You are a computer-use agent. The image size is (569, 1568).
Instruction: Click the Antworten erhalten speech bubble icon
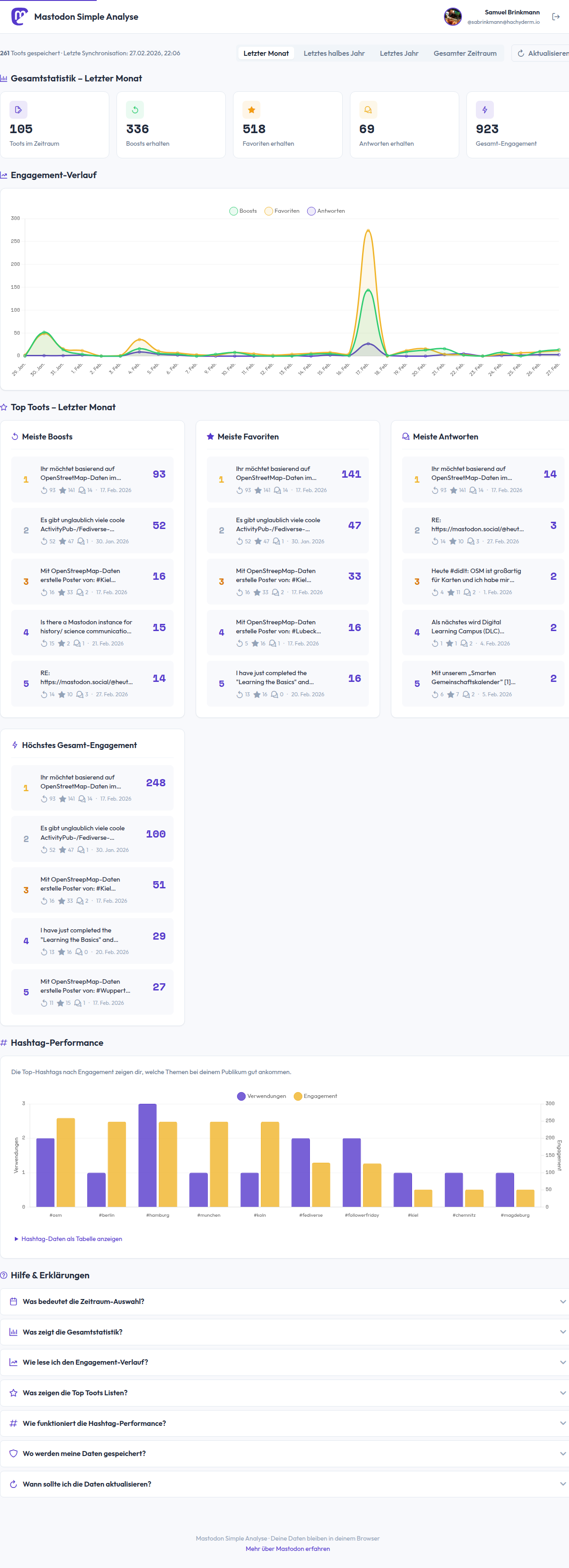367,110
